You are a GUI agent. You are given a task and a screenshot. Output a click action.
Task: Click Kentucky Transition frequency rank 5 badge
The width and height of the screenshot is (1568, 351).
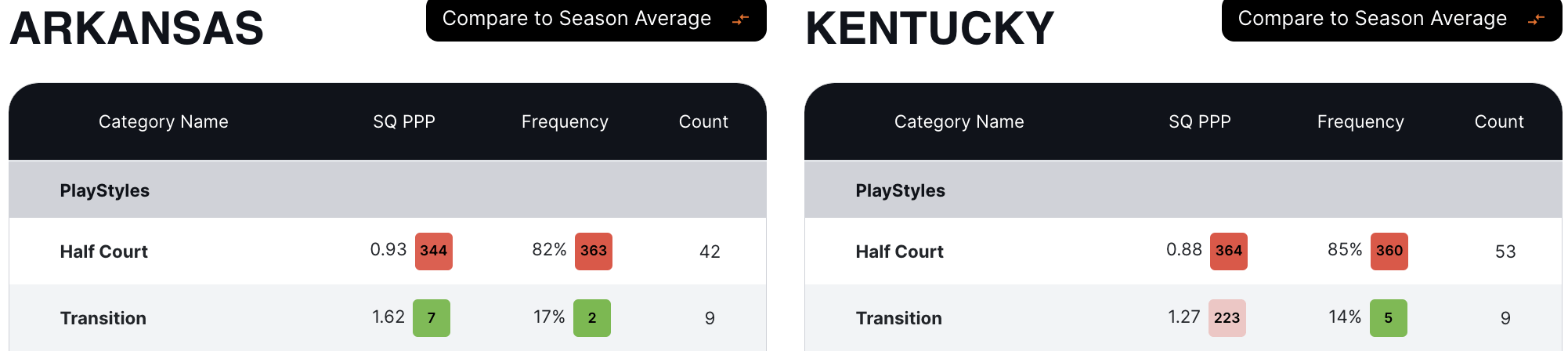point(1388,318)
